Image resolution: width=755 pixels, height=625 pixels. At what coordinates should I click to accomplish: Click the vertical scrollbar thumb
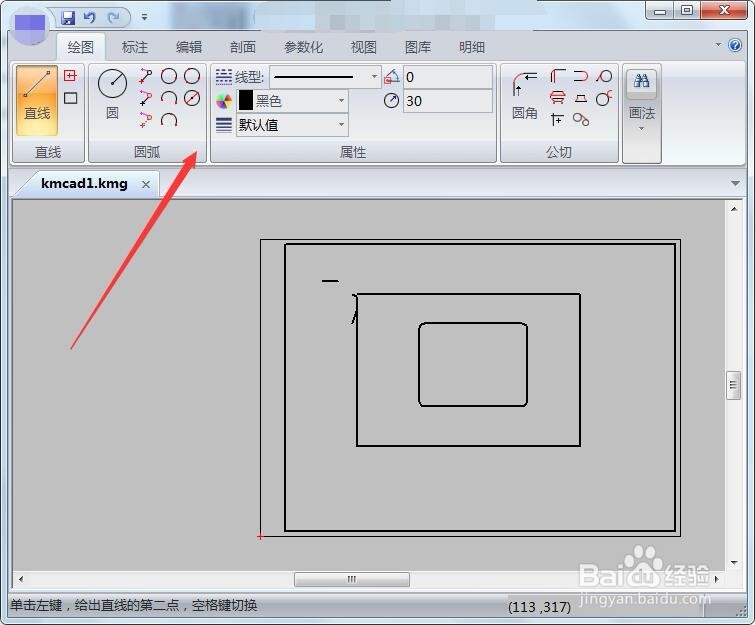(733, 385)
